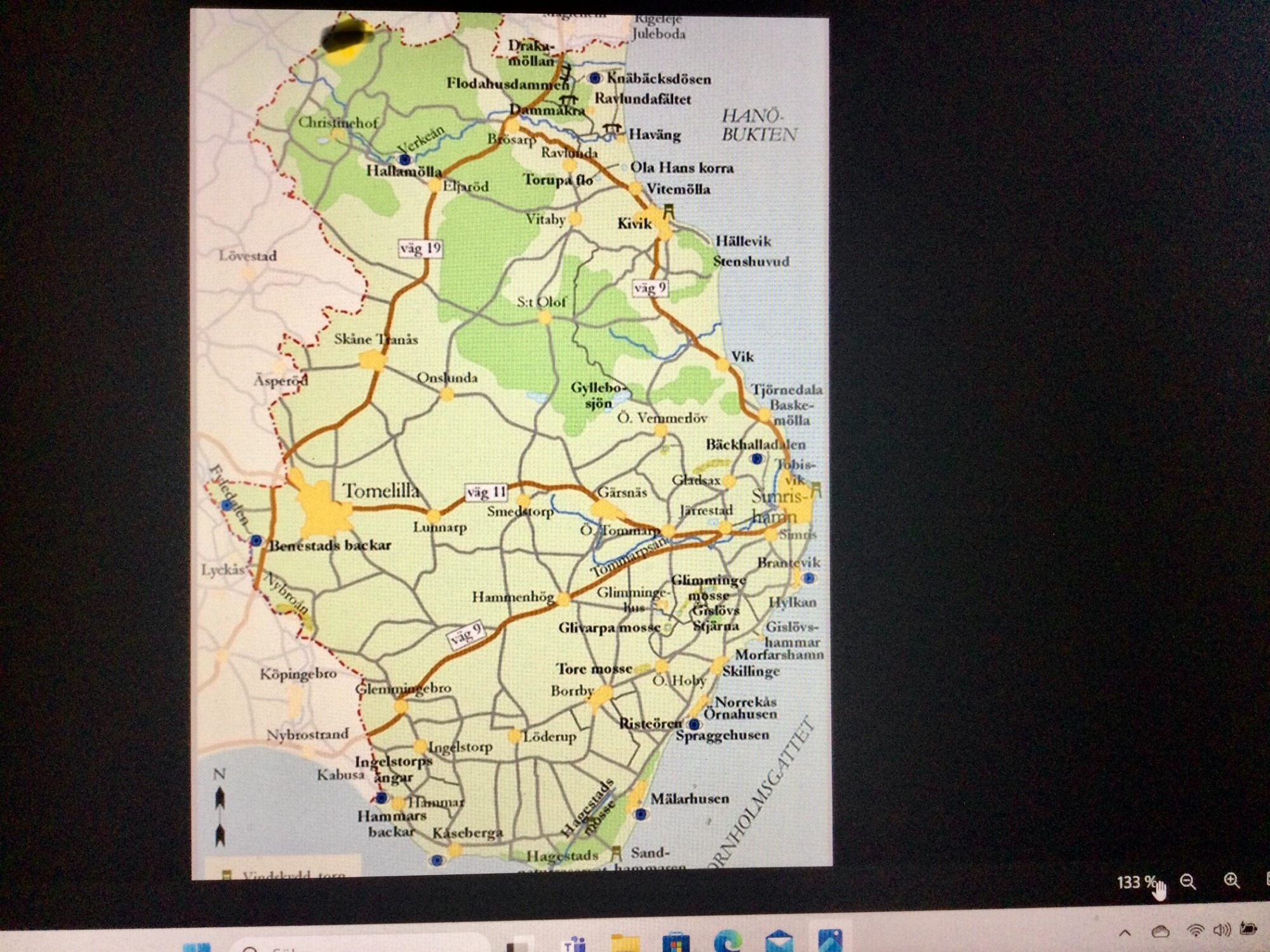This screenshot has height=952, width=1270.
Task: Click the Tomelilla label on the map
Action: click(381, 491)
